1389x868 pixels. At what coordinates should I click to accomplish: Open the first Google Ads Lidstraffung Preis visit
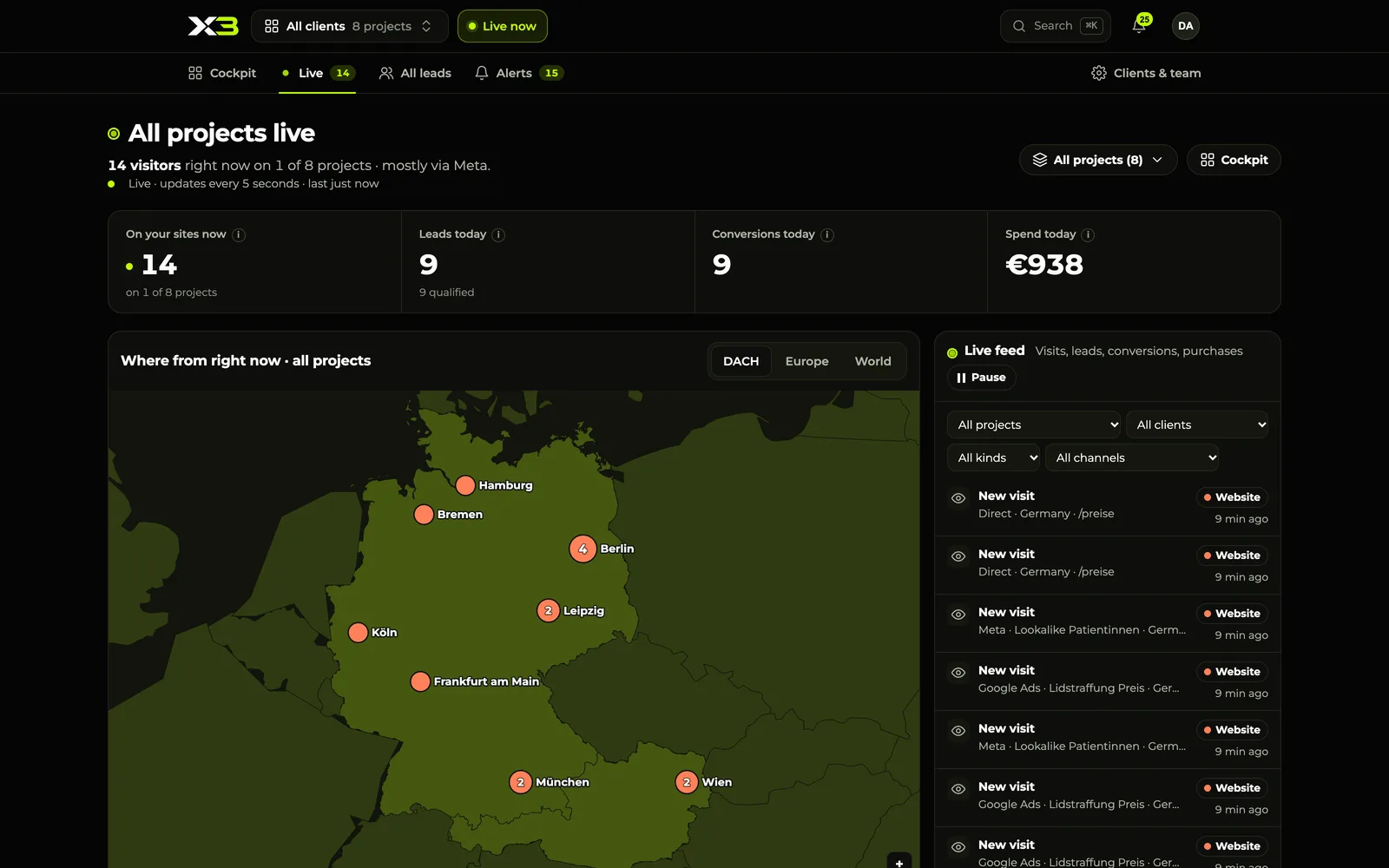(1108, 681)
